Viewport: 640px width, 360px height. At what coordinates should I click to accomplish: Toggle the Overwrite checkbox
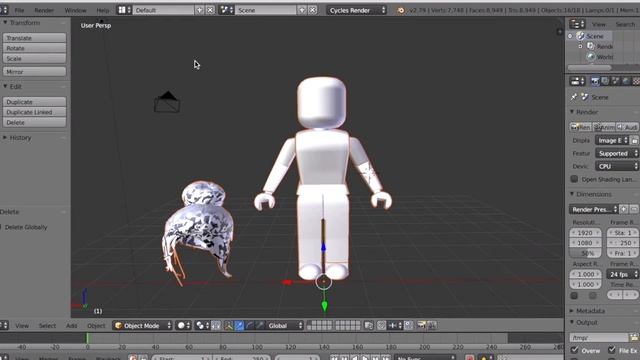pyautogui.click(x=574, y=350)
